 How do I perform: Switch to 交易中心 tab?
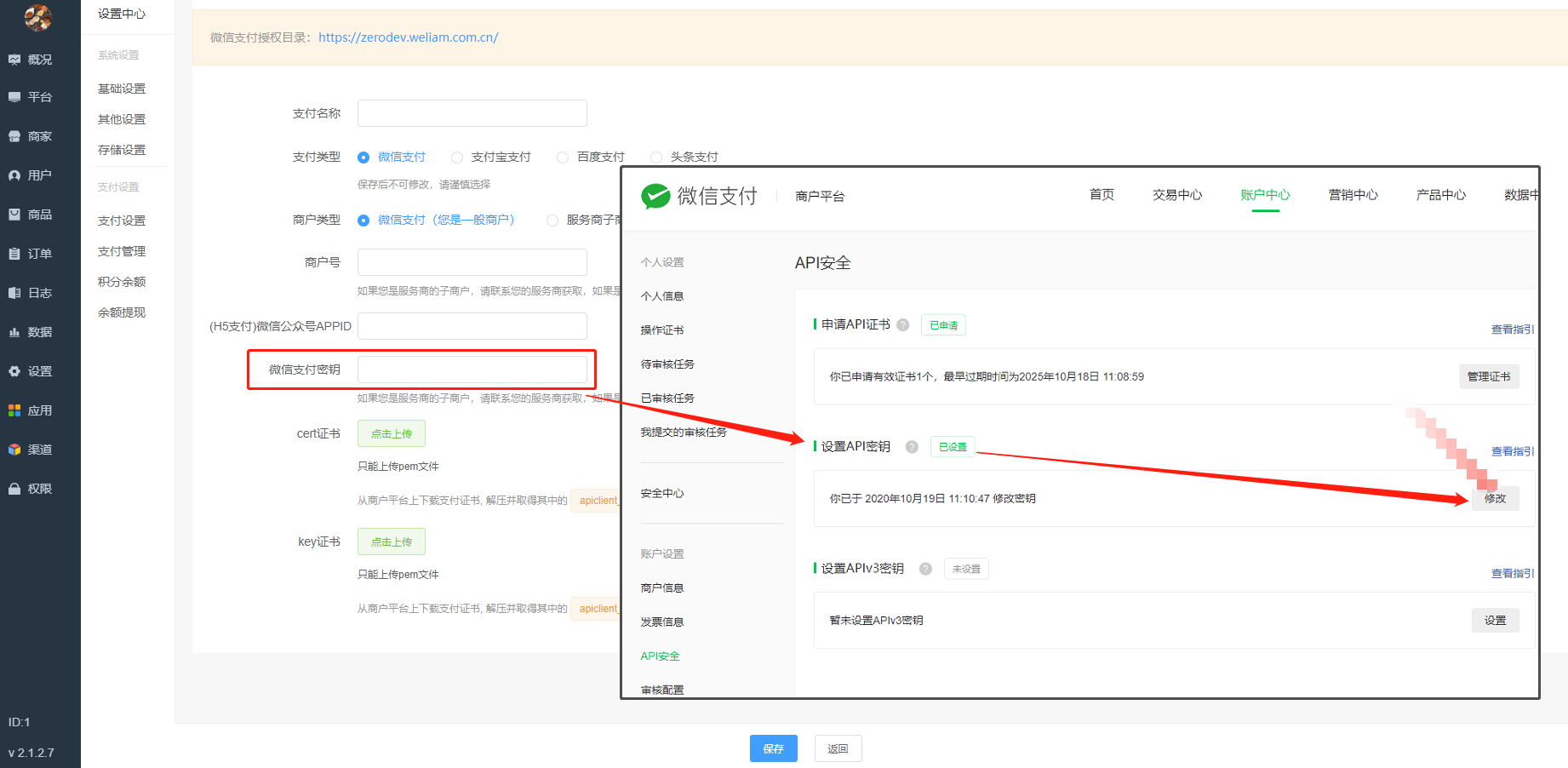click(x=1177, y=195)
